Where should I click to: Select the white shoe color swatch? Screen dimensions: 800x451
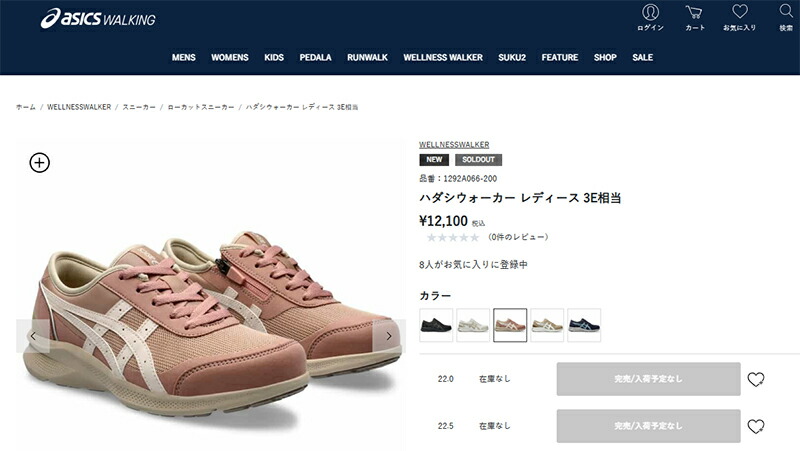(x=473, y=325)
